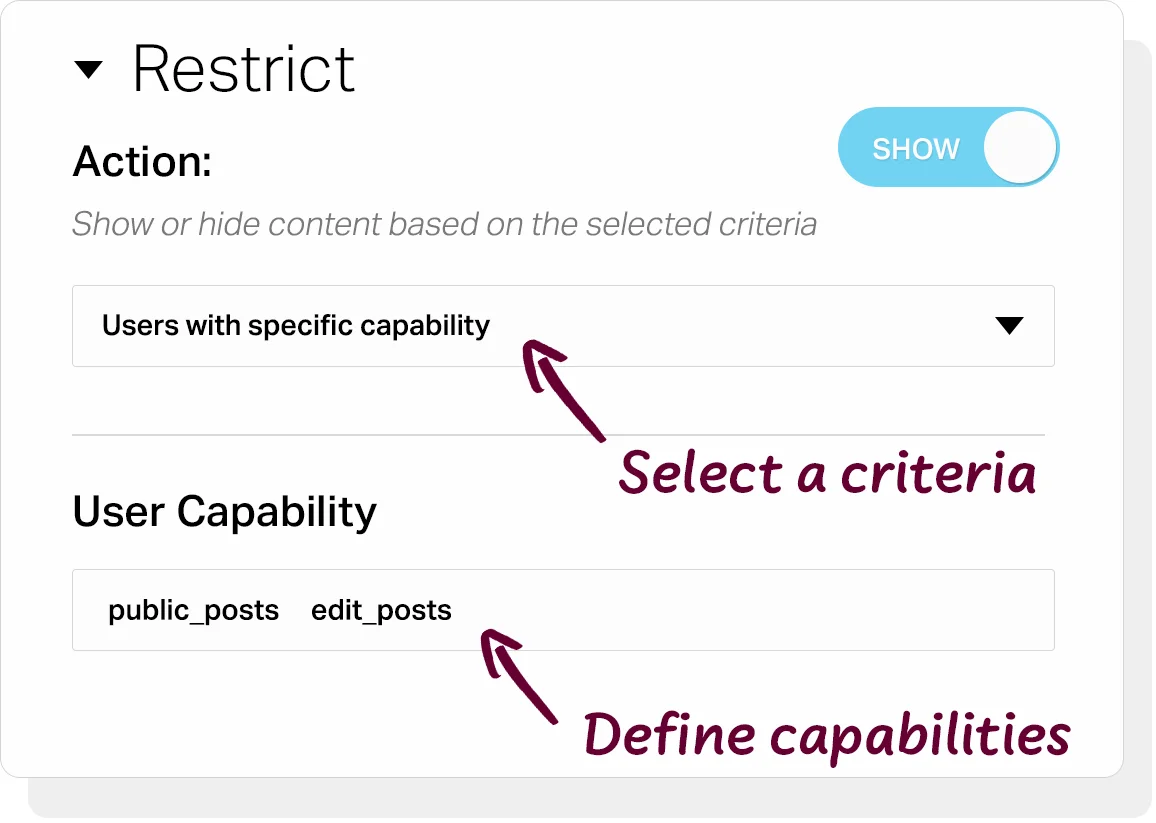This screenshot has width=1156, height=823.
Task: Click the criteria dropdown arrow icon
Action: (x=1009, y=325)
